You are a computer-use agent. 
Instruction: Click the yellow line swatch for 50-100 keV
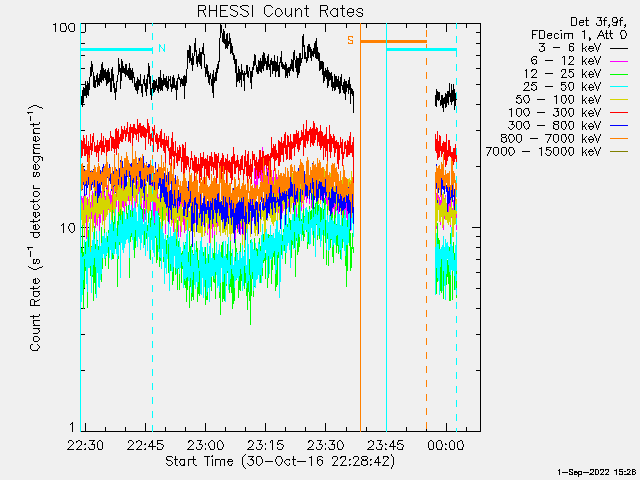point(618,100)
